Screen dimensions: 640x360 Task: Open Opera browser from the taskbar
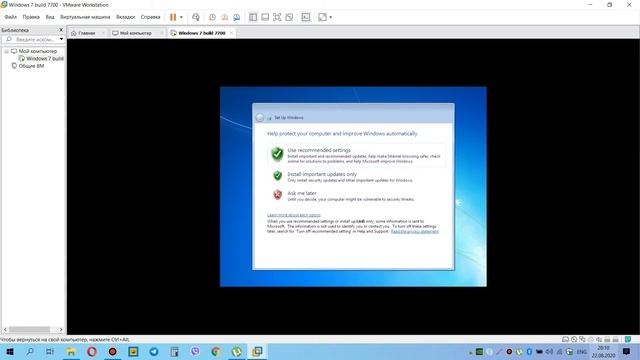pyautogui.click(x=92, y=351)
